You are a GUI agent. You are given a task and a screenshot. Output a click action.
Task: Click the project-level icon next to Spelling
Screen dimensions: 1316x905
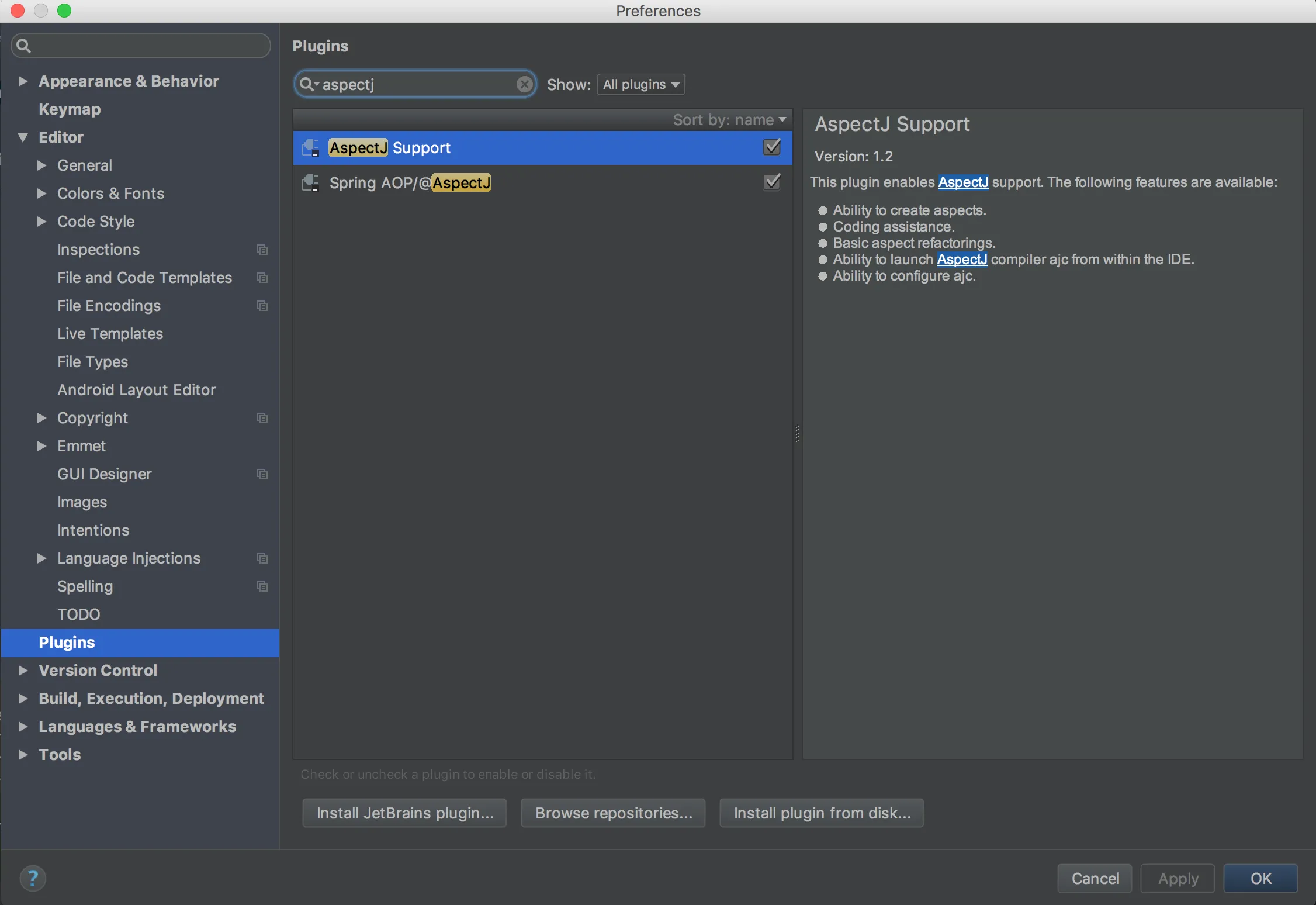[x=262, y=586]
